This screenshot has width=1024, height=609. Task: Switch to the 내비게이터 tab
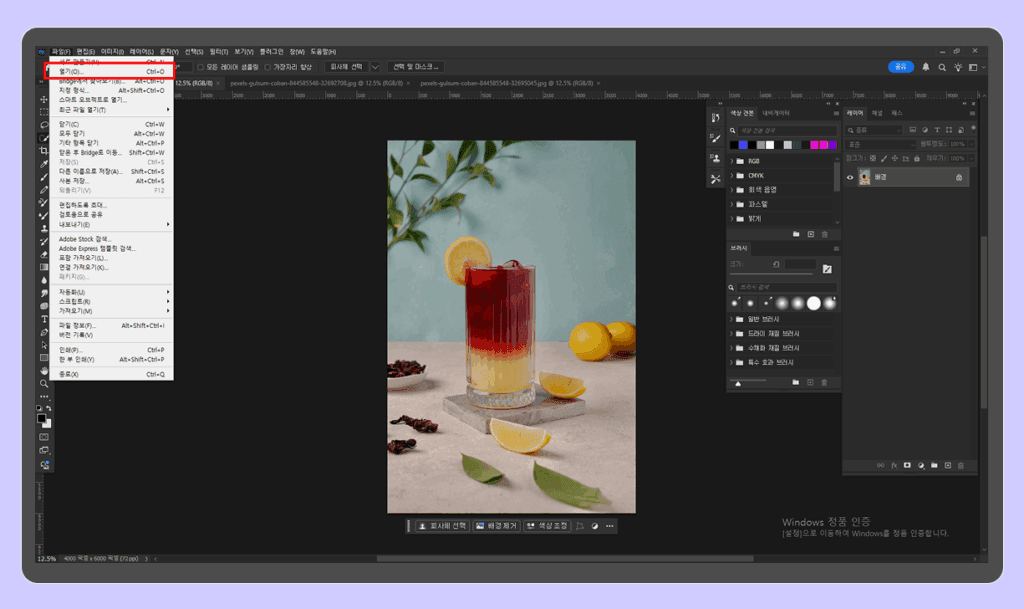[x=776, y=113]
